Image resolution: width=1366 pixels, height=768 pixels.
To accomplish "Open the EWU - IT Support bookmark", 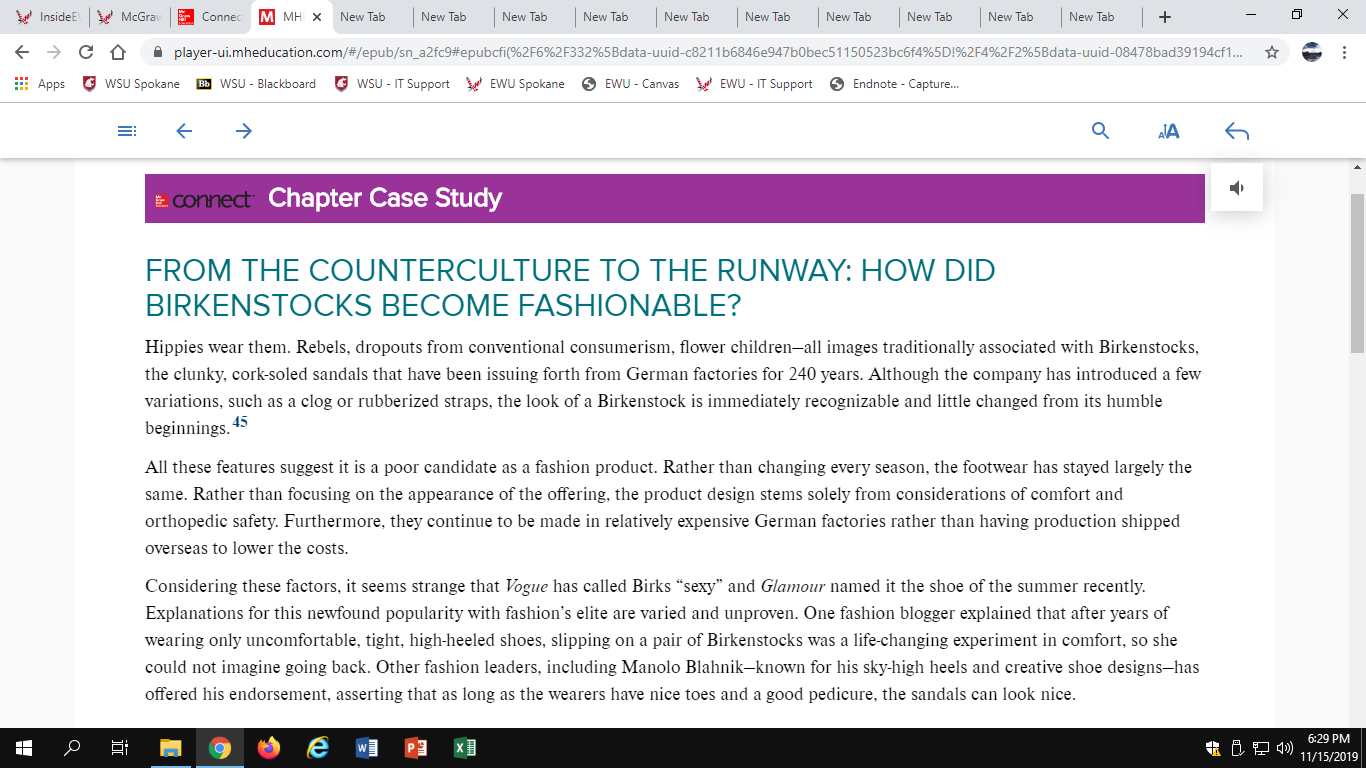I will 754,84.
